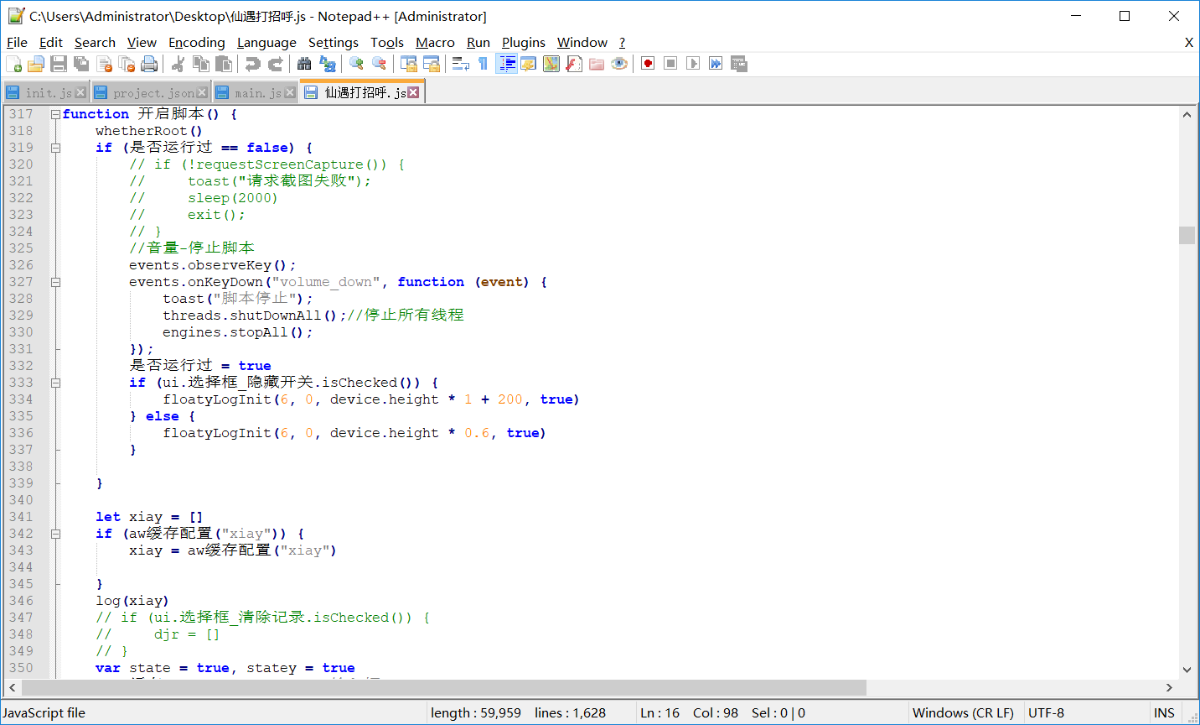Click the Copy toolbar icon

coord(201,64)
